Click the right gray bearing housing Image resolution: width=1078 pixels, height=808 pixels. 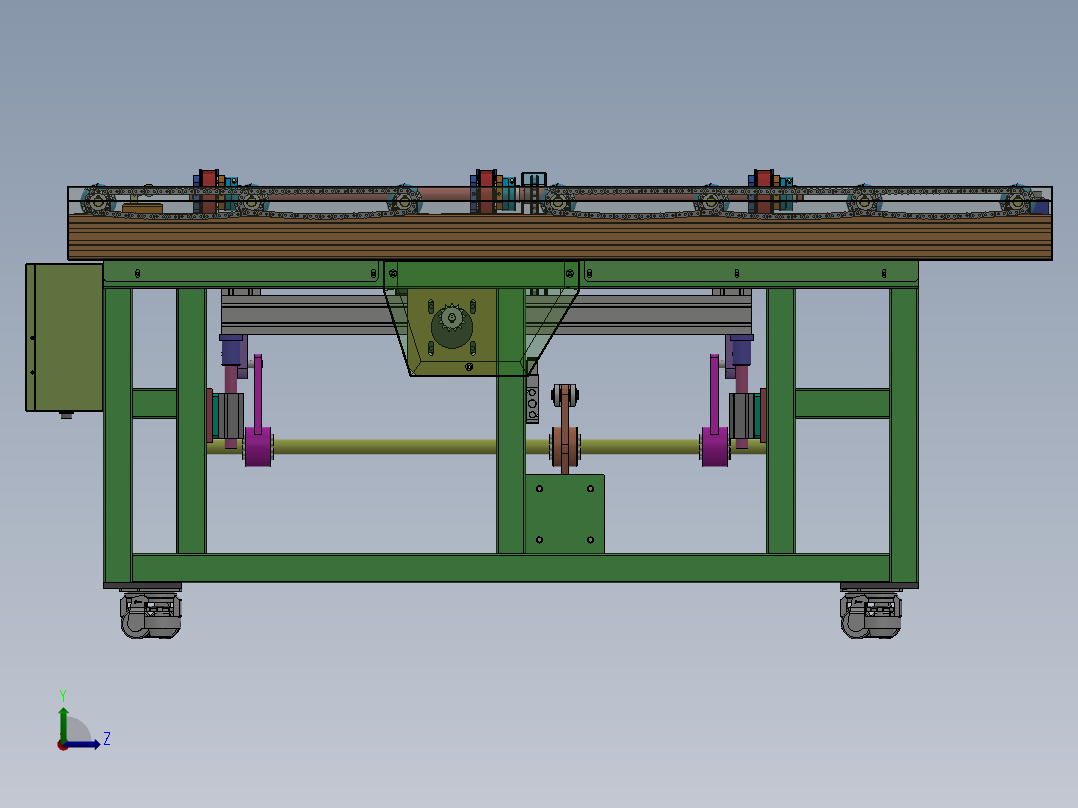pyautogui.click(x=742, y=416)
